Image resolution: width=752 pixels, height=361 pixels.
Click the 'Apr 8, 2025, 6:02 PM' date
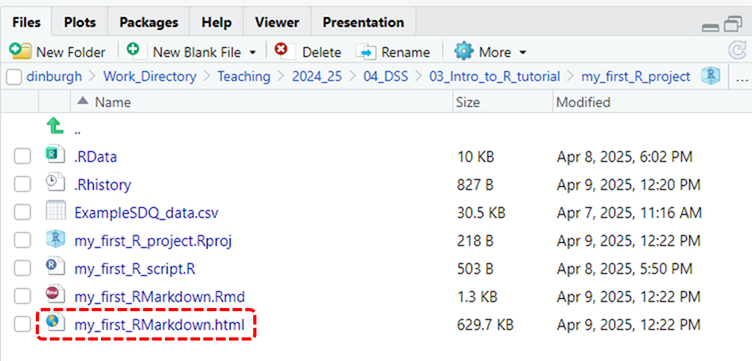coord(624,157)
